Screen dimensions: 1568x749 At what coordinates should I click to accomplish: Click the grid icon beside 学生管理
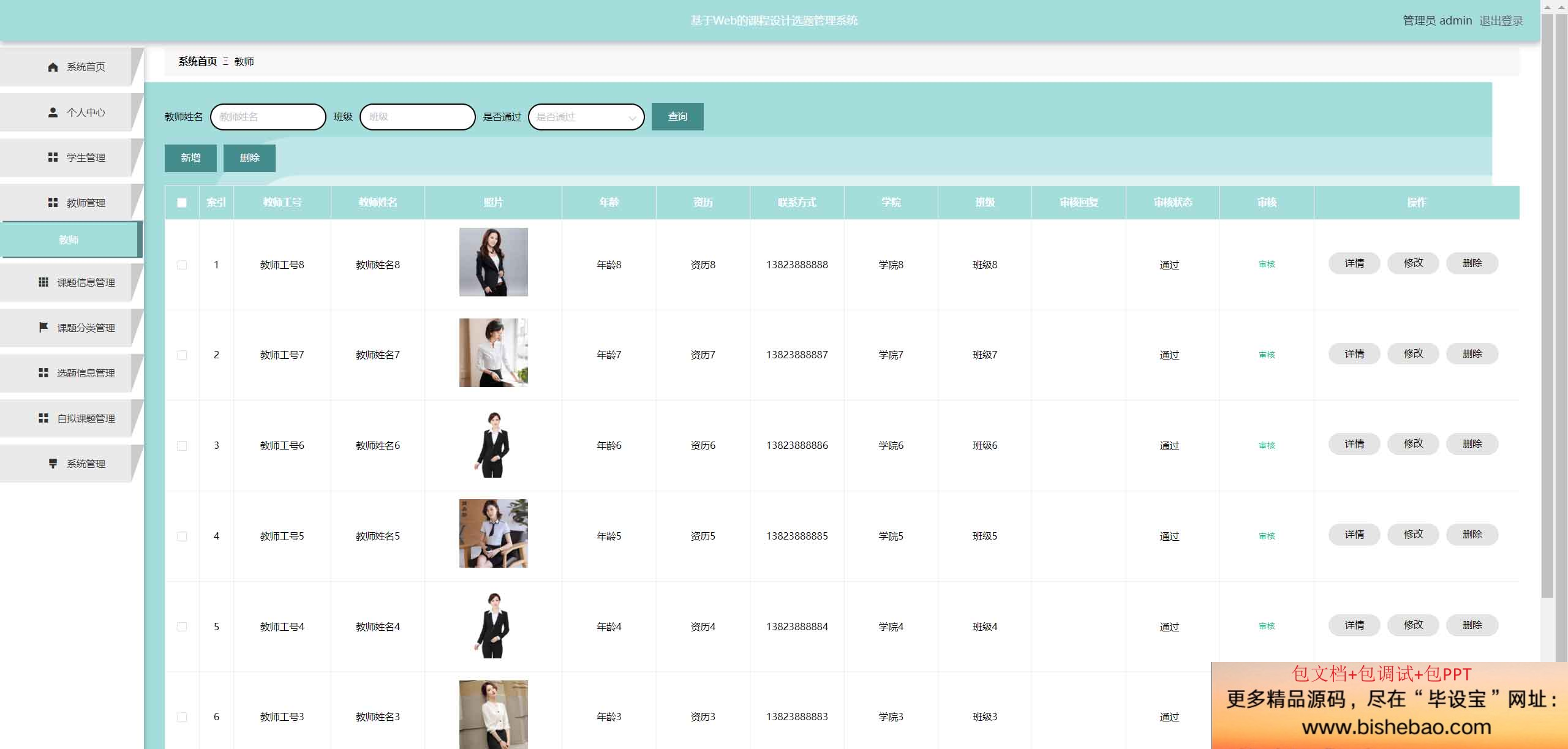[53, 157]
